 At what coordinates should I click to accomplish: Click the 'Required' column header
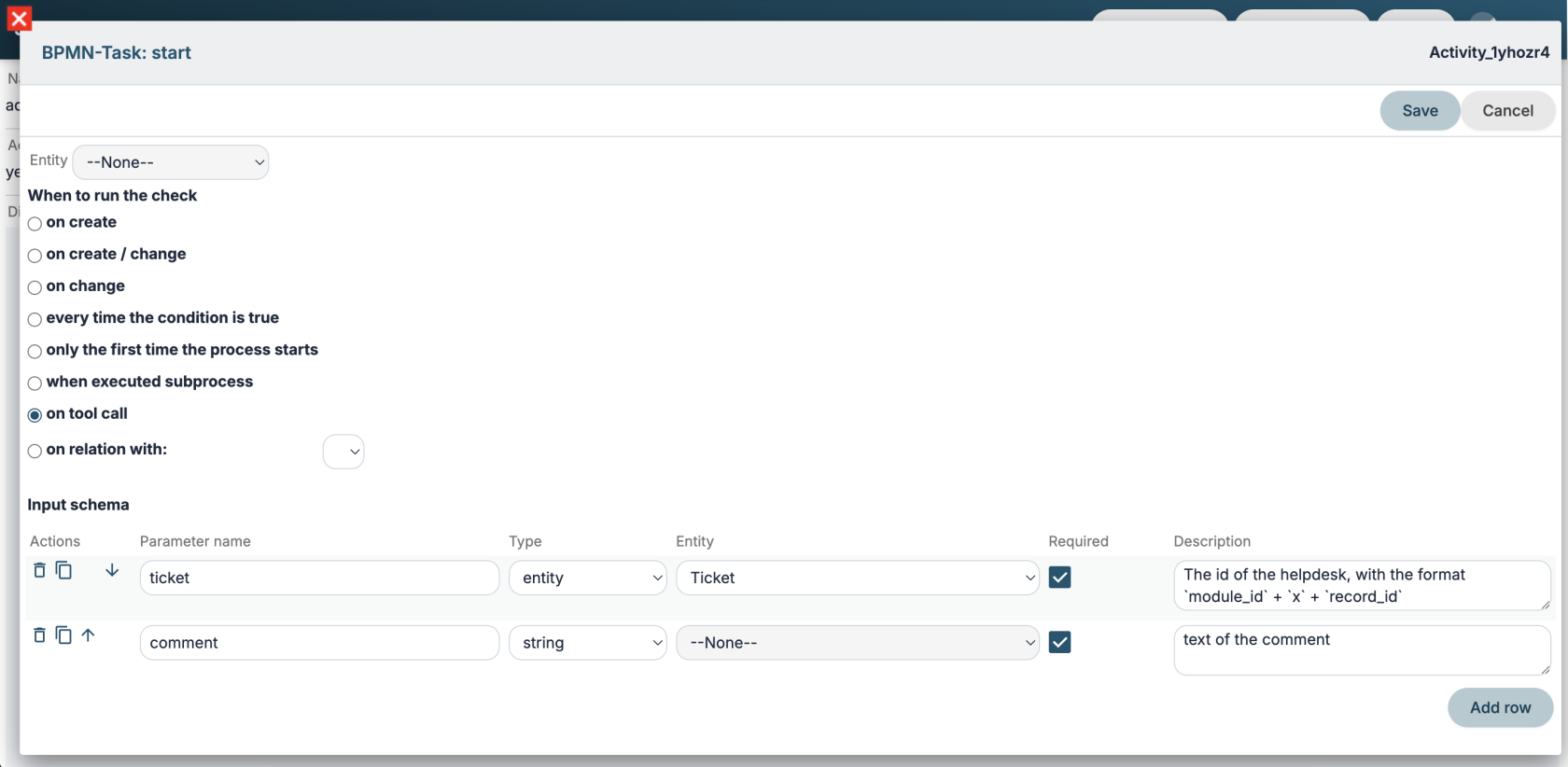[x=1078, y=541]
